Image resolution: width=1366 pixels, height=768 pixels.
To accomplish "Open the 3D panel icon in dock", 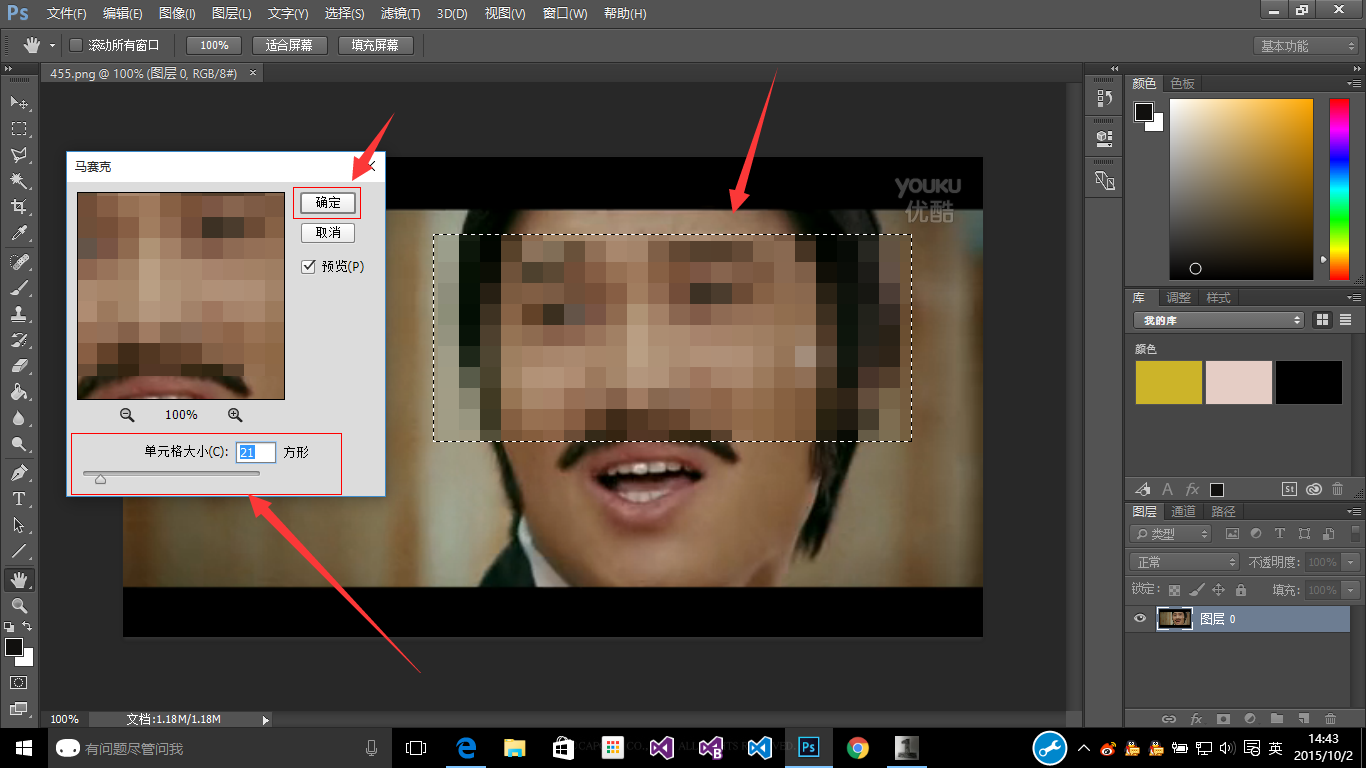I will coord(1104,137).
